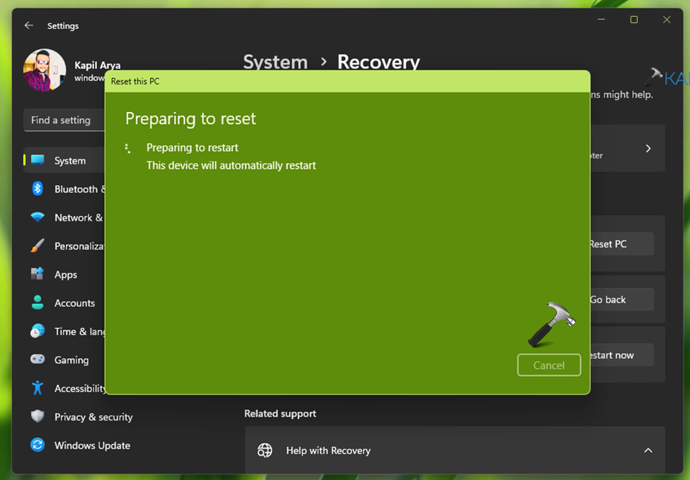
Task: Click the Gaming controller icon
Action: (x=37, y=359)
